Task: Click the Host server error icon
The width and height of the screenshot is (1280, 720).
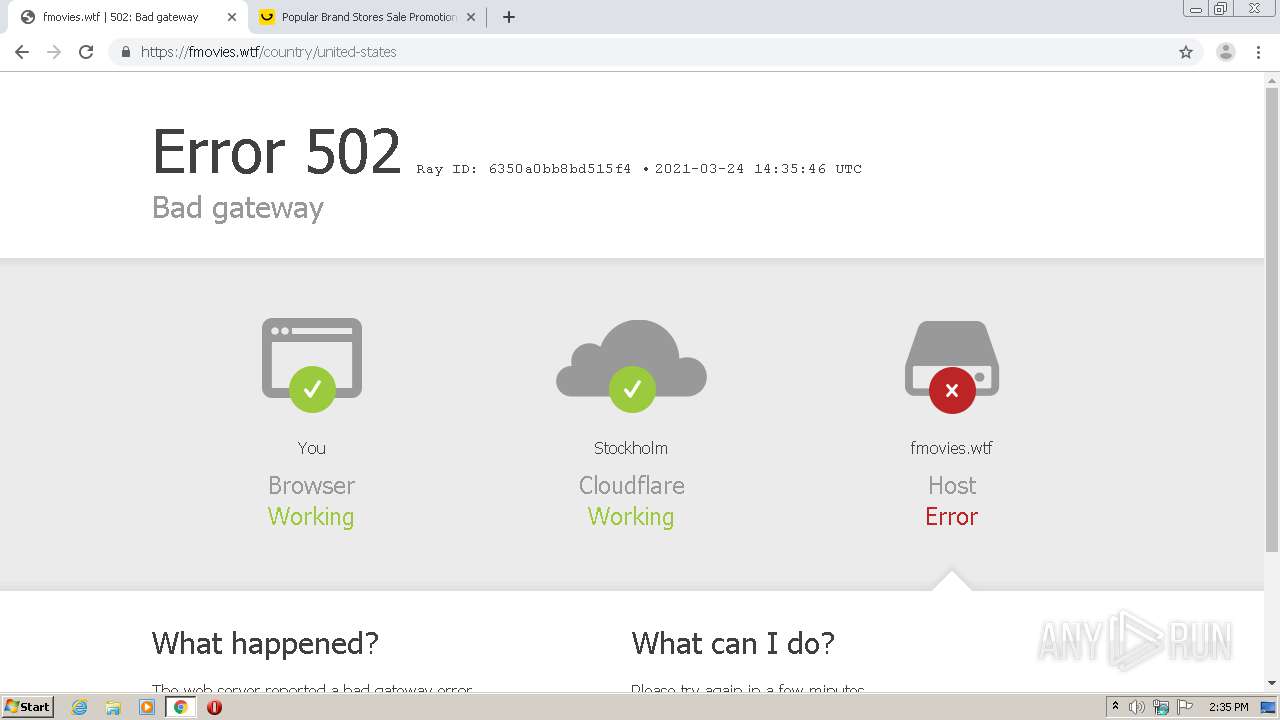Action: [x=952, y=366]
